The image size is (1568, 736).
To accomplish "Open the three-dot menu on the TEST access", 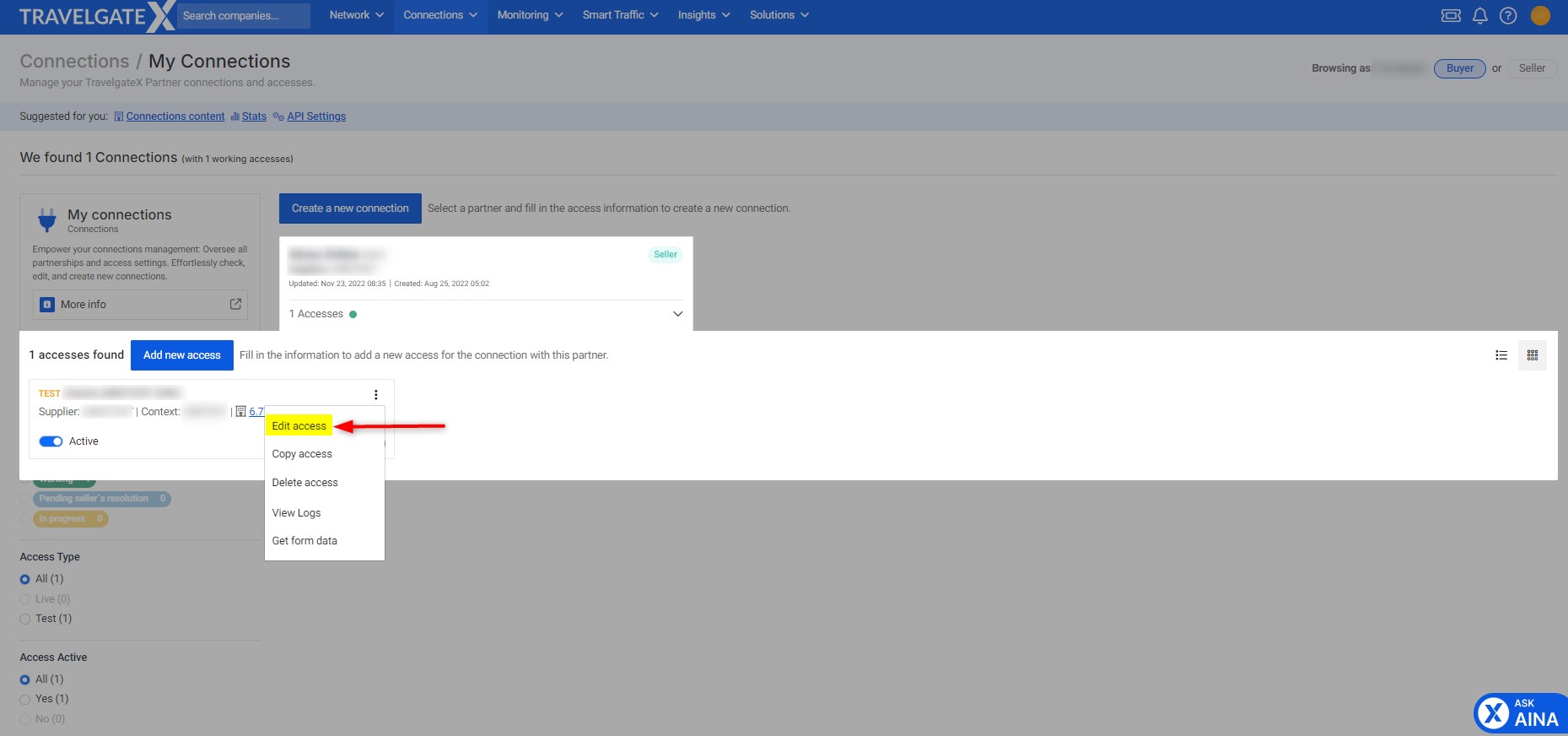I will [375, 394].
